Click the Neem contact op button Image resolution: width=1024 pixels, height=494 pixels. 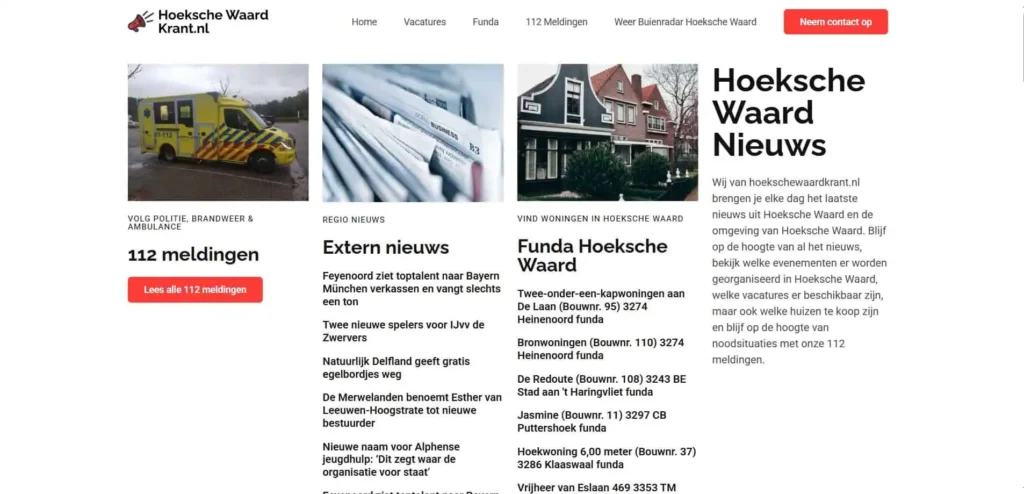(x=835, y=22)
